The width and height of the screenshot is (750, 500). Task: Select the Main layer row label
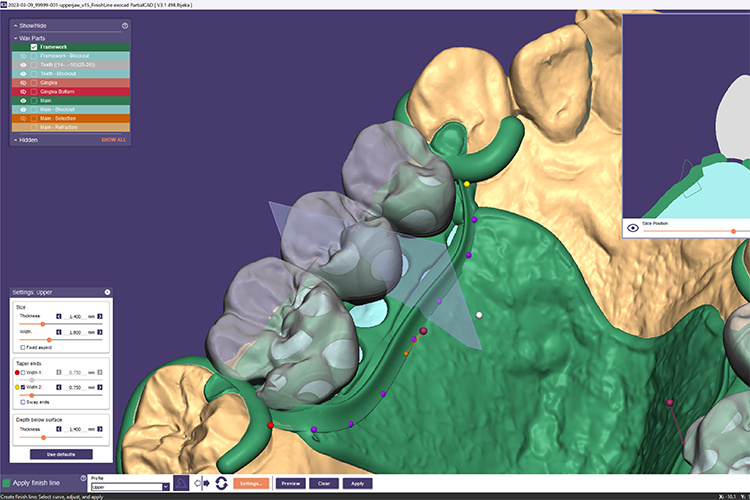click(45, 100)
